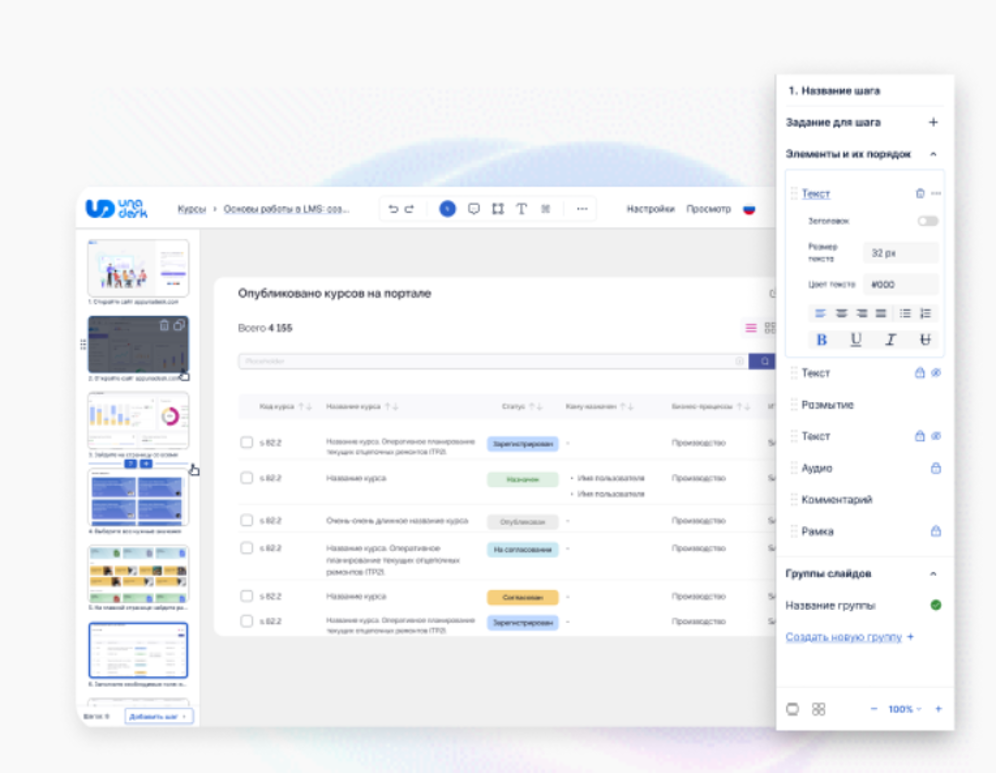Toggle the Заголовок switch

928,221
